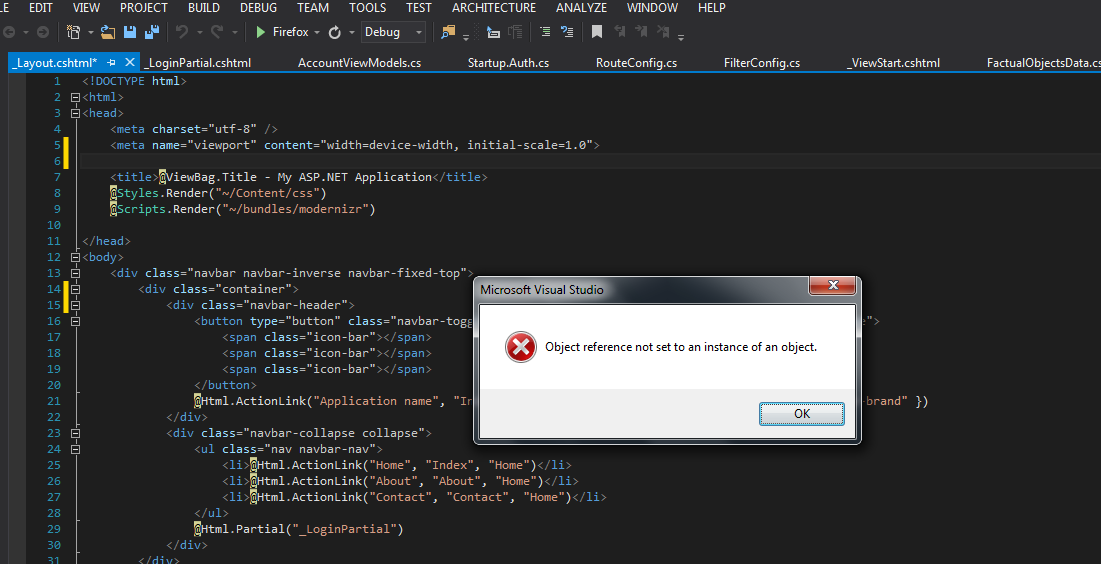Click the Refresh browser circular arrow icon
Image resolution: width=1101 pixels, height=564 pixels.
tap(334, 32)
